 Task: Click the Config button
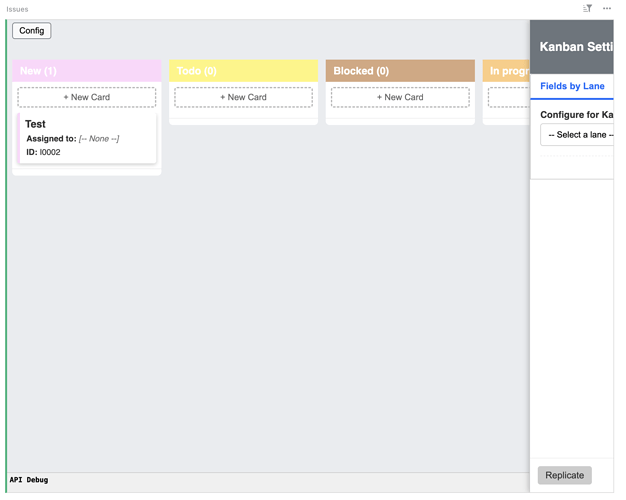pyautogui.click(x=32, y=31)
